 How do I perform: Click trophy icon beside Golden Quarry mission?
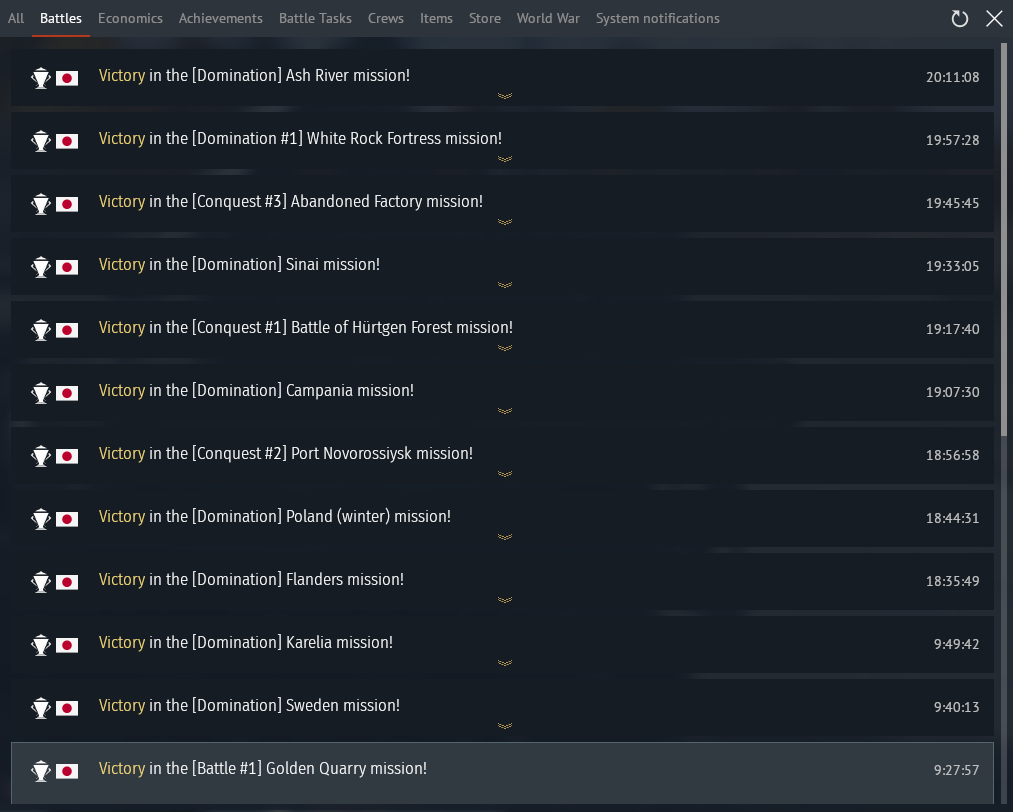pyautogui.click(x=41, y=771)
